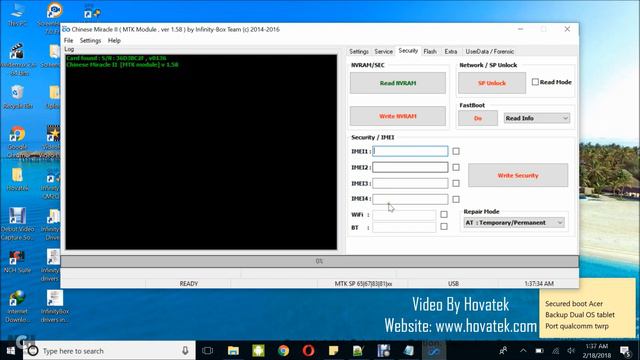
Task: Click the IMEI3 input field
Action: 410,183
